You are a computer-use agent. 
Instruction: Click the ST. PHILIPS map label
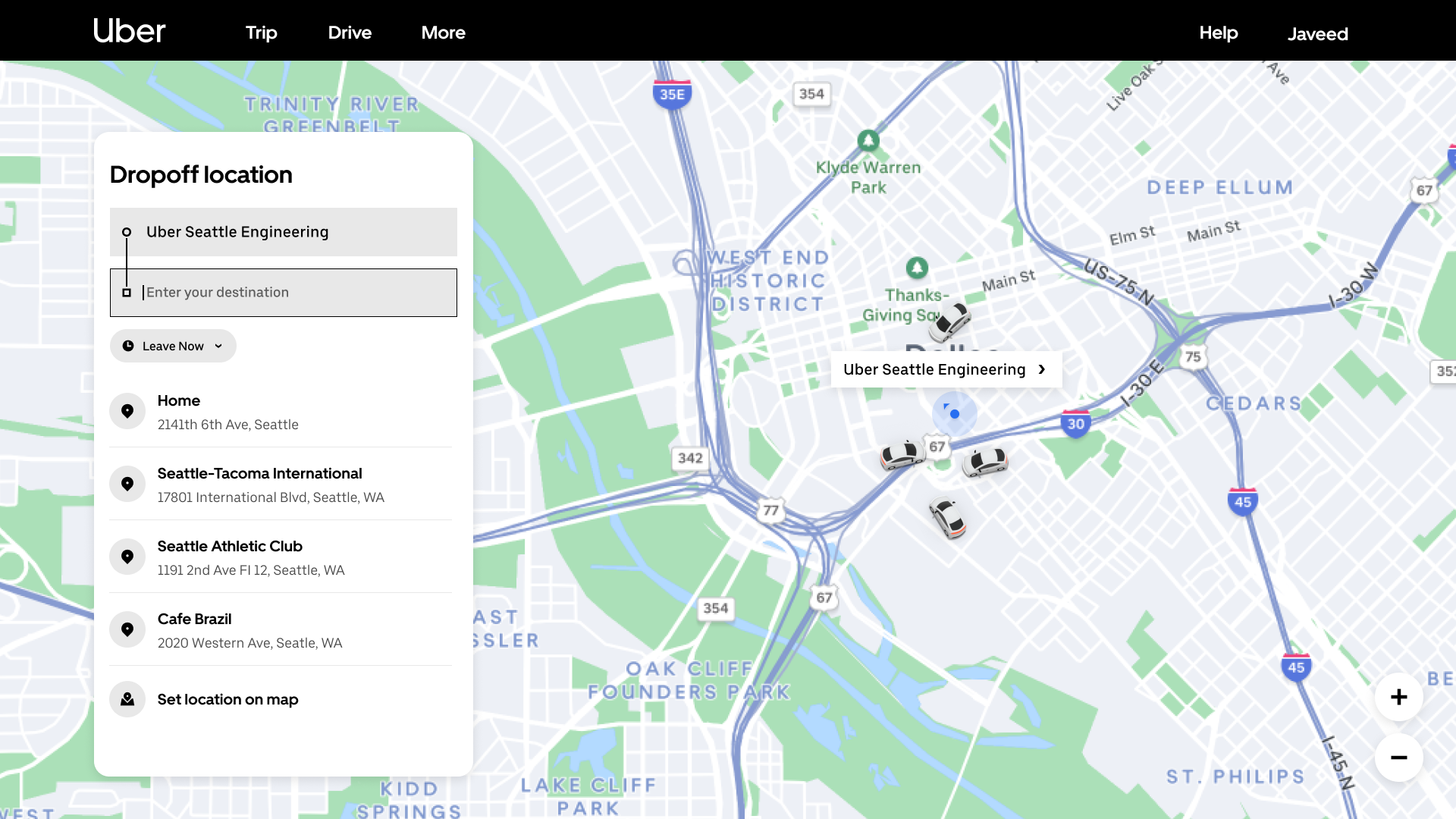pyautogui.click(x=1235, y=777)
